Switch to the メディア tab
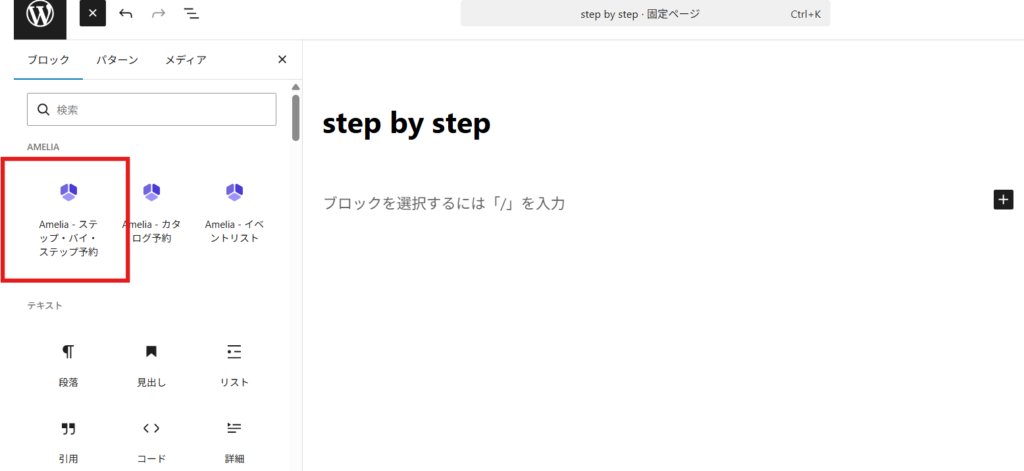Screen dimensions: 1024x471 click(x=186, y=60)
